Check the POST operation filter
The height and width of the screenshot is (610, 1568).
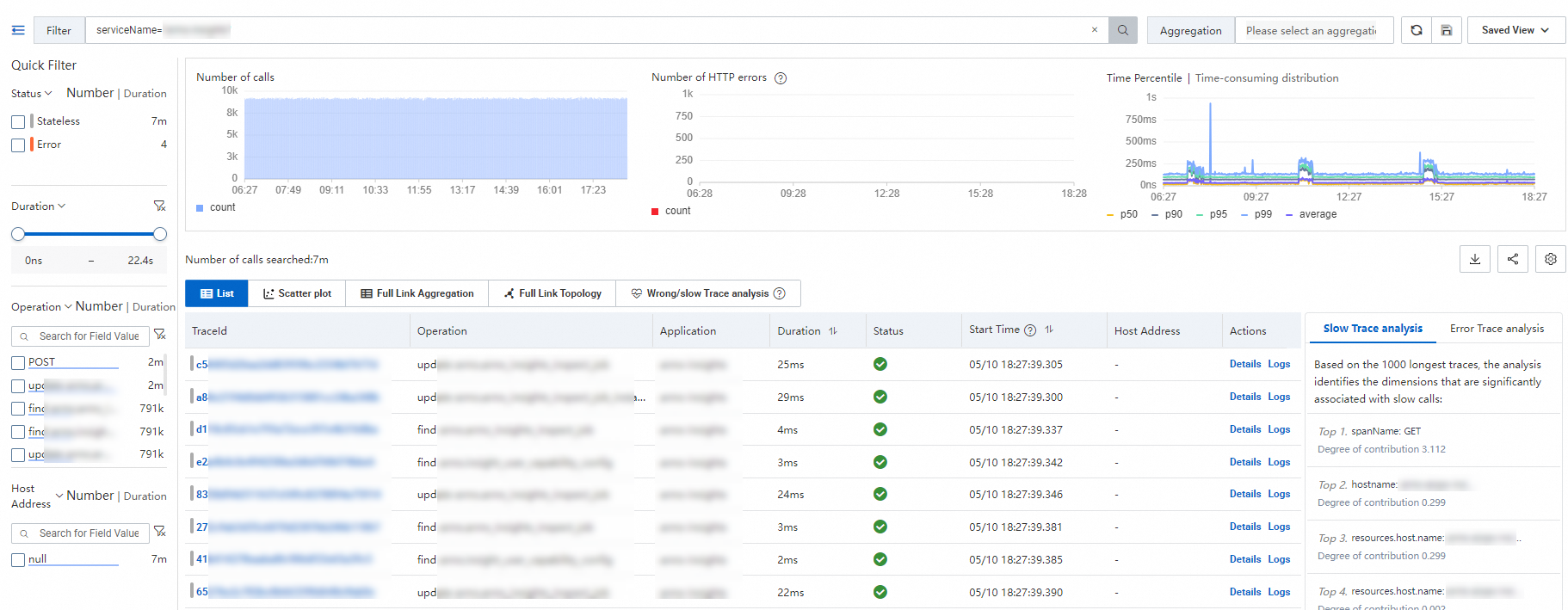18,363
